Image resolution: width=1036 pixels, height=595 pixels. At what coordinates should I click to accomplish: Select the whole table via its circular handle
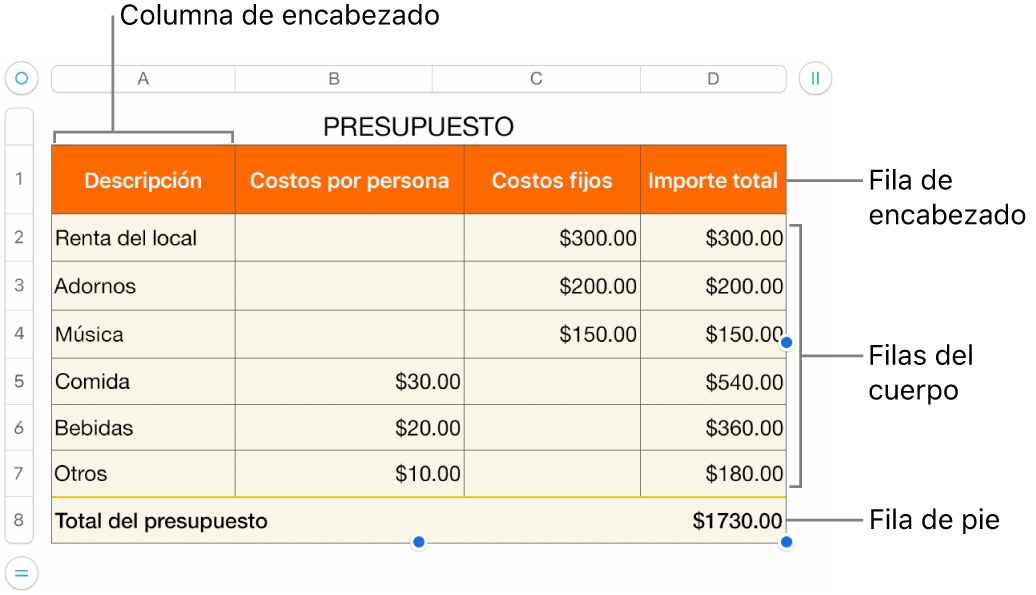click(21, 78)
